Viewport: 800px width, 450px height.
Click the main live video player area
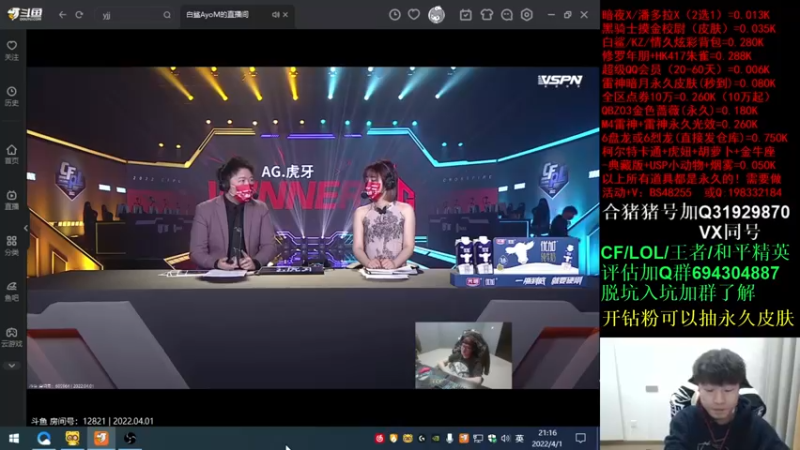point(313,228)
